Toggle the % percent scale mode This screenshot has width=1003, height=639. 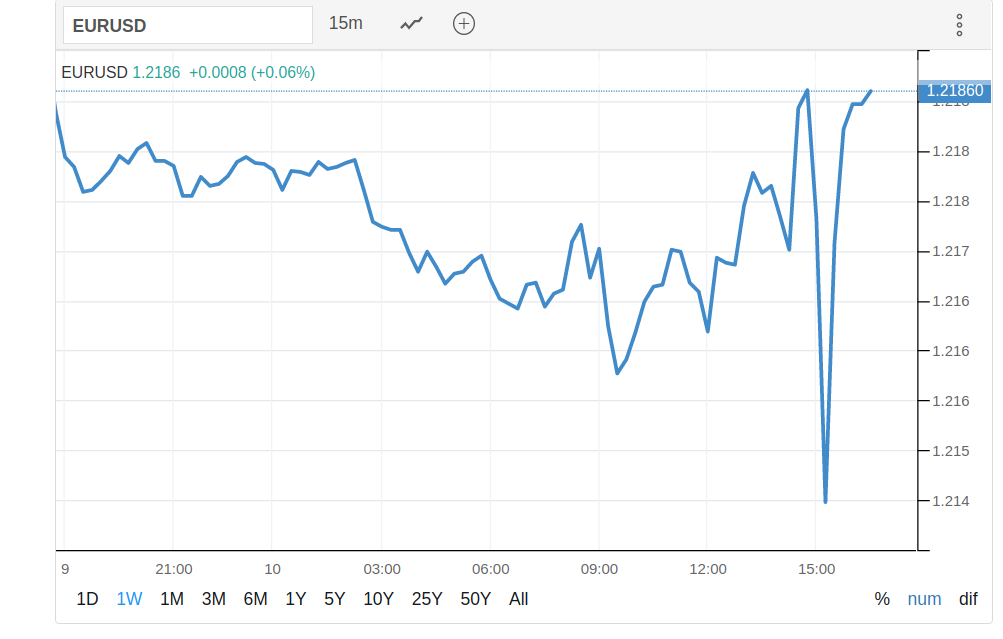click(x=882, y=599)
